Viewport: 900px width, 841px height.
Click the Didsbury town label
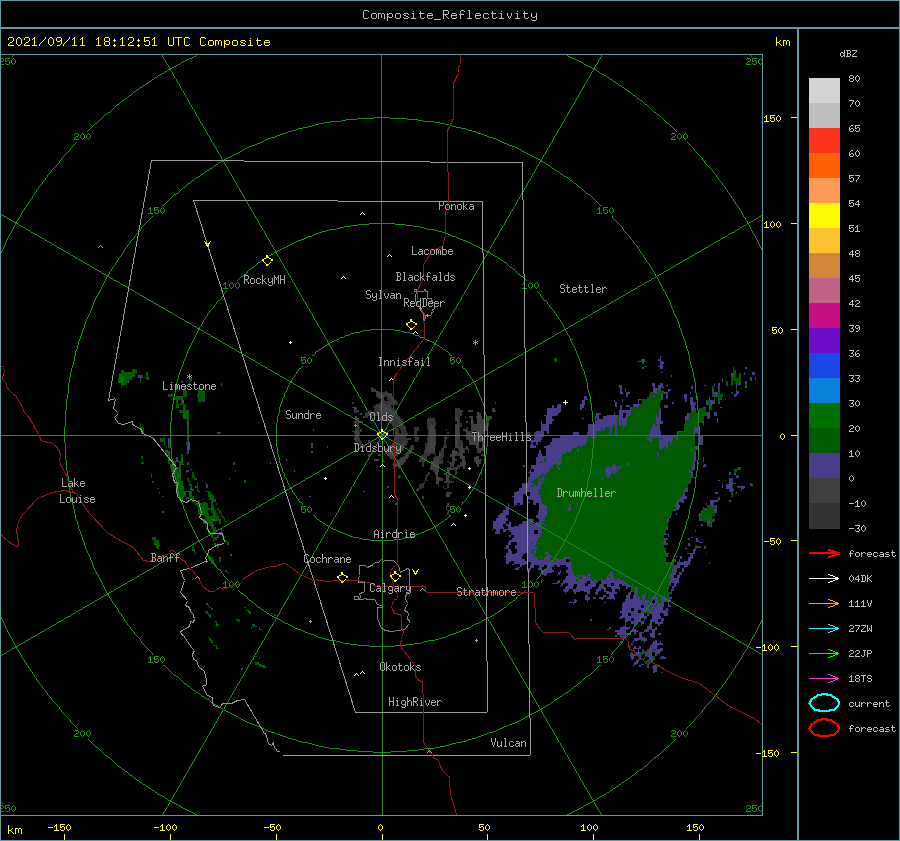pyautogui.click(x=378, y=448)
